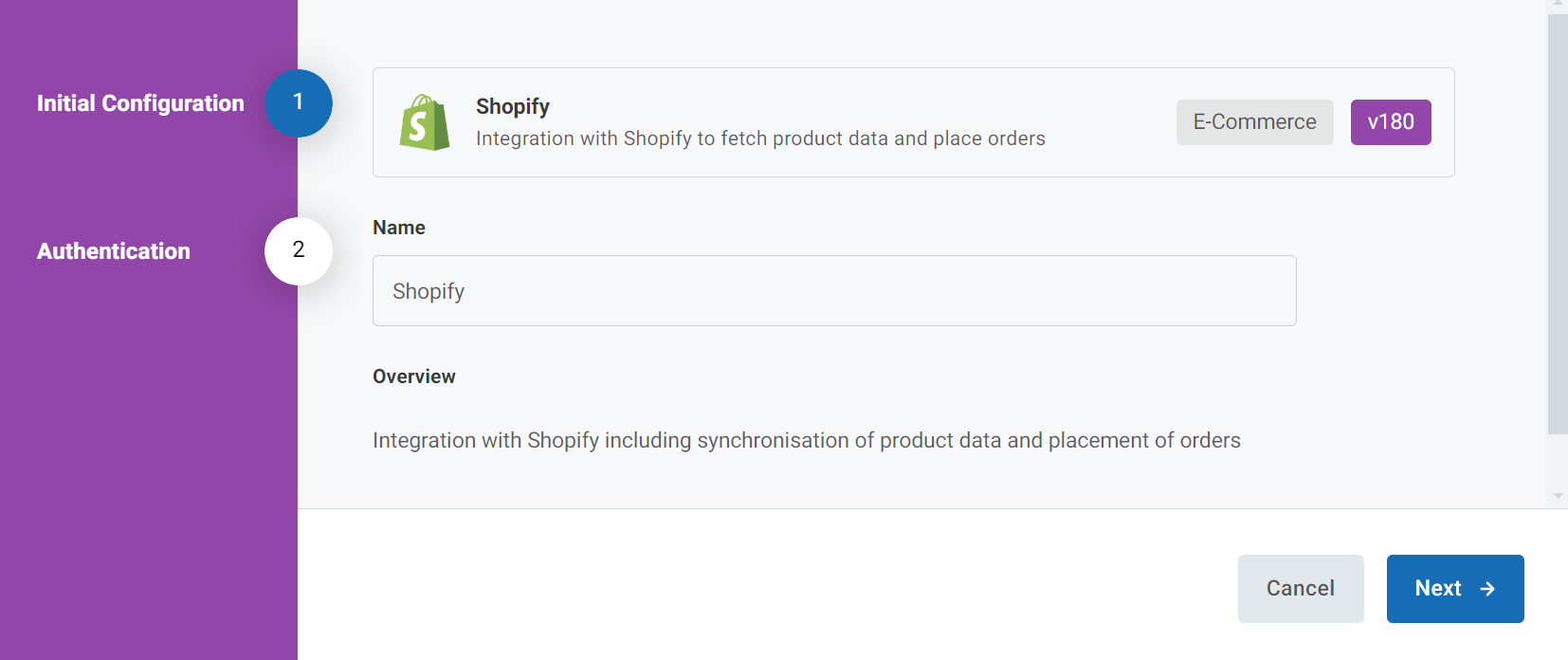
Task: Click the scrollbar down arrow
Action: pos(1558,496)
